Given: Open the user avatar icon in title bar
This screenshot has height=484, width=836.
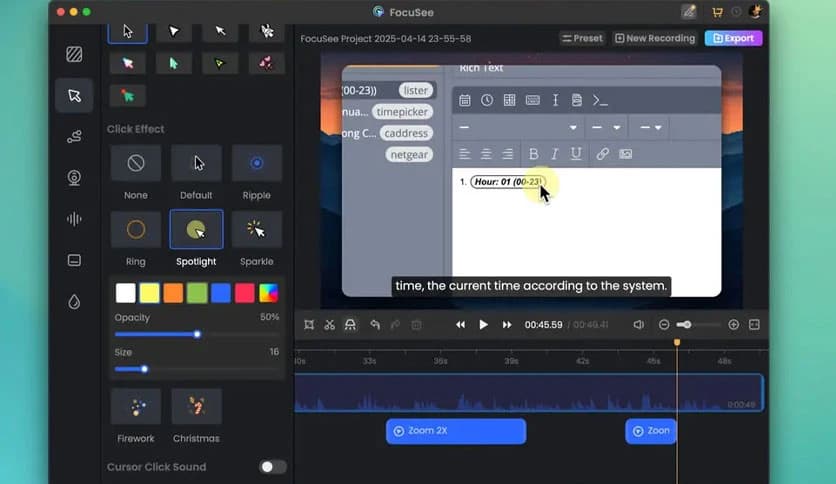Looking at the screenshot, I should tap(755, 12).
